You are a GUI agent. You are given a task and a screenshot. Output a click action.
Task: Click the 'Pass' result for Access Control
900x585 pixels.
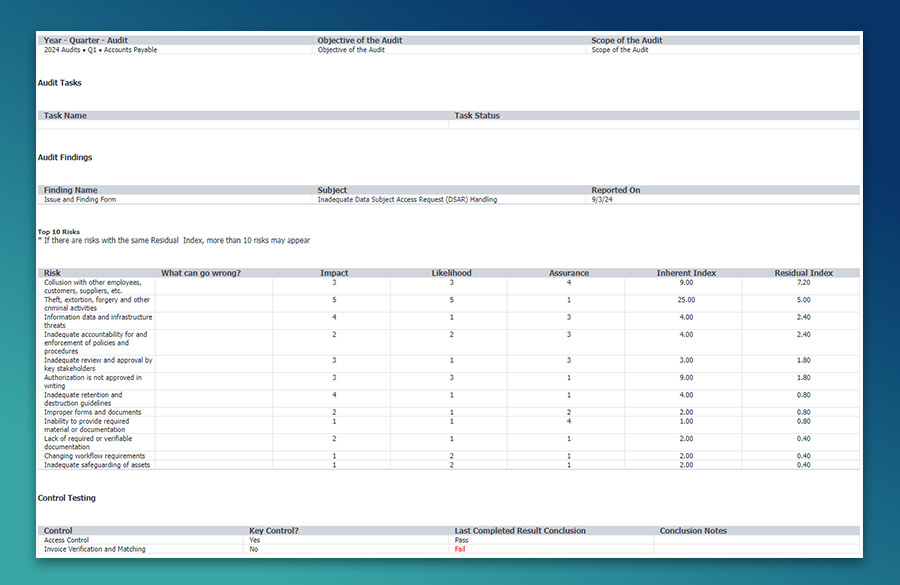click(x=461, y=540)
